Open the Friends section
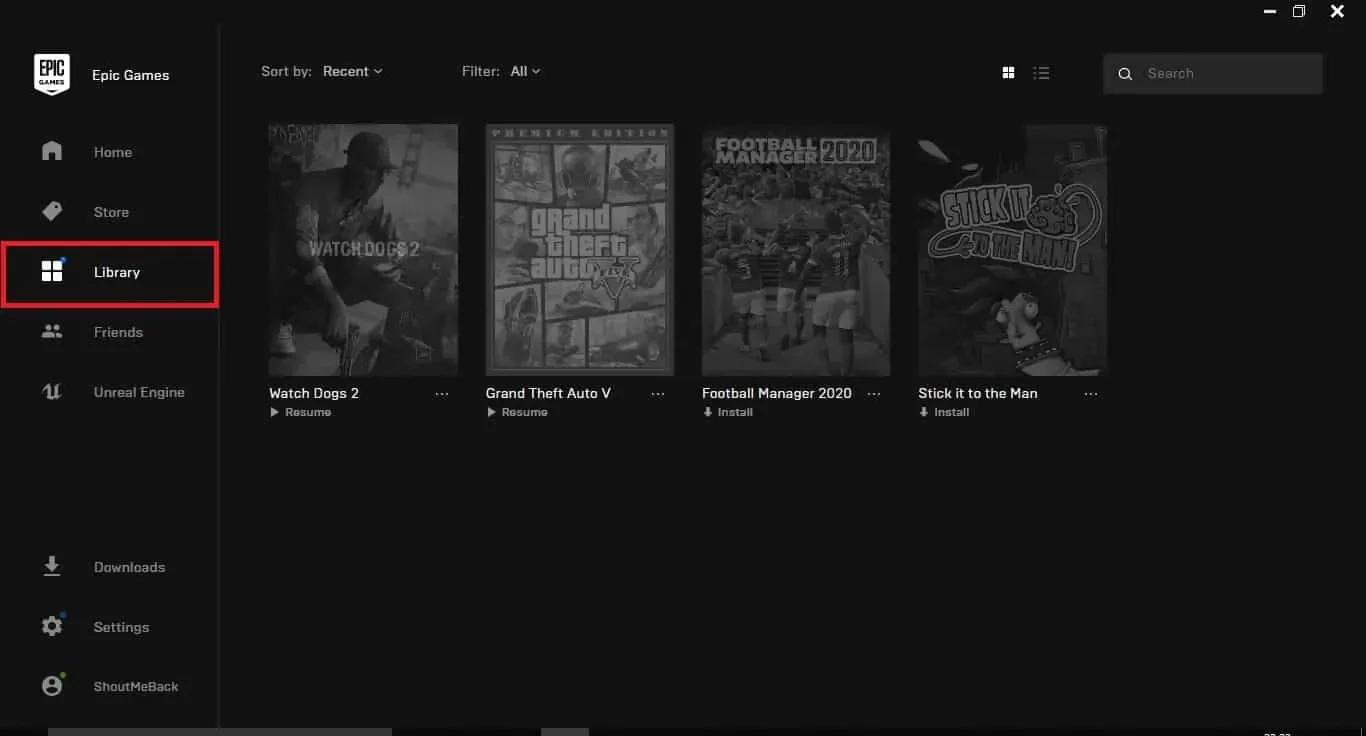This screenshot has height=736, width=1366. click(x=118, y=332)
